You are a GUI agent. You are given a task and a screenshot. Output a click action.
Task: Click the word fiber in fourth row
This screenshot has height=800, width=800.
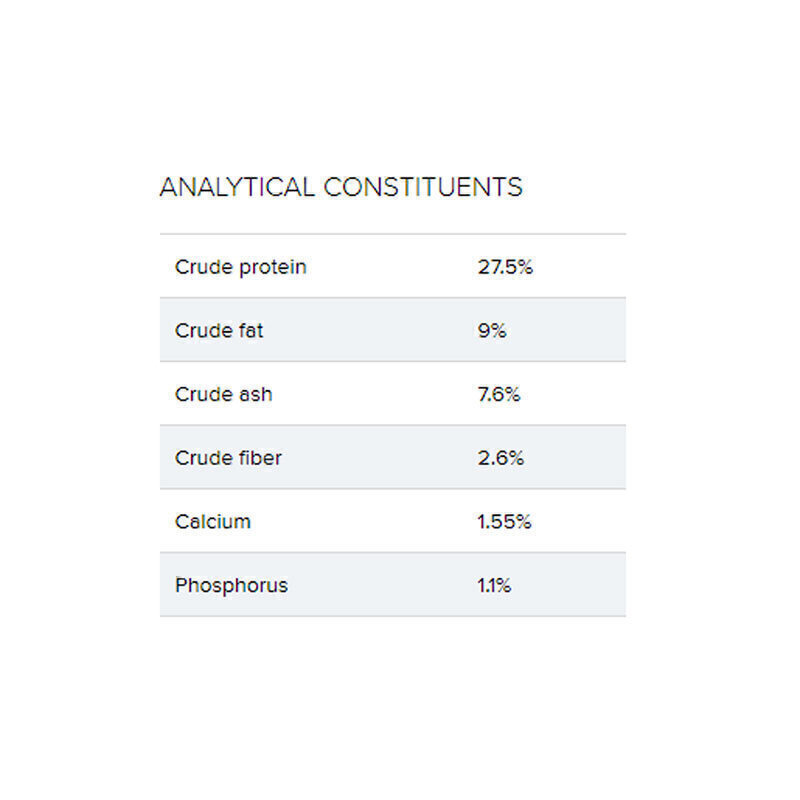pos(260,458)
